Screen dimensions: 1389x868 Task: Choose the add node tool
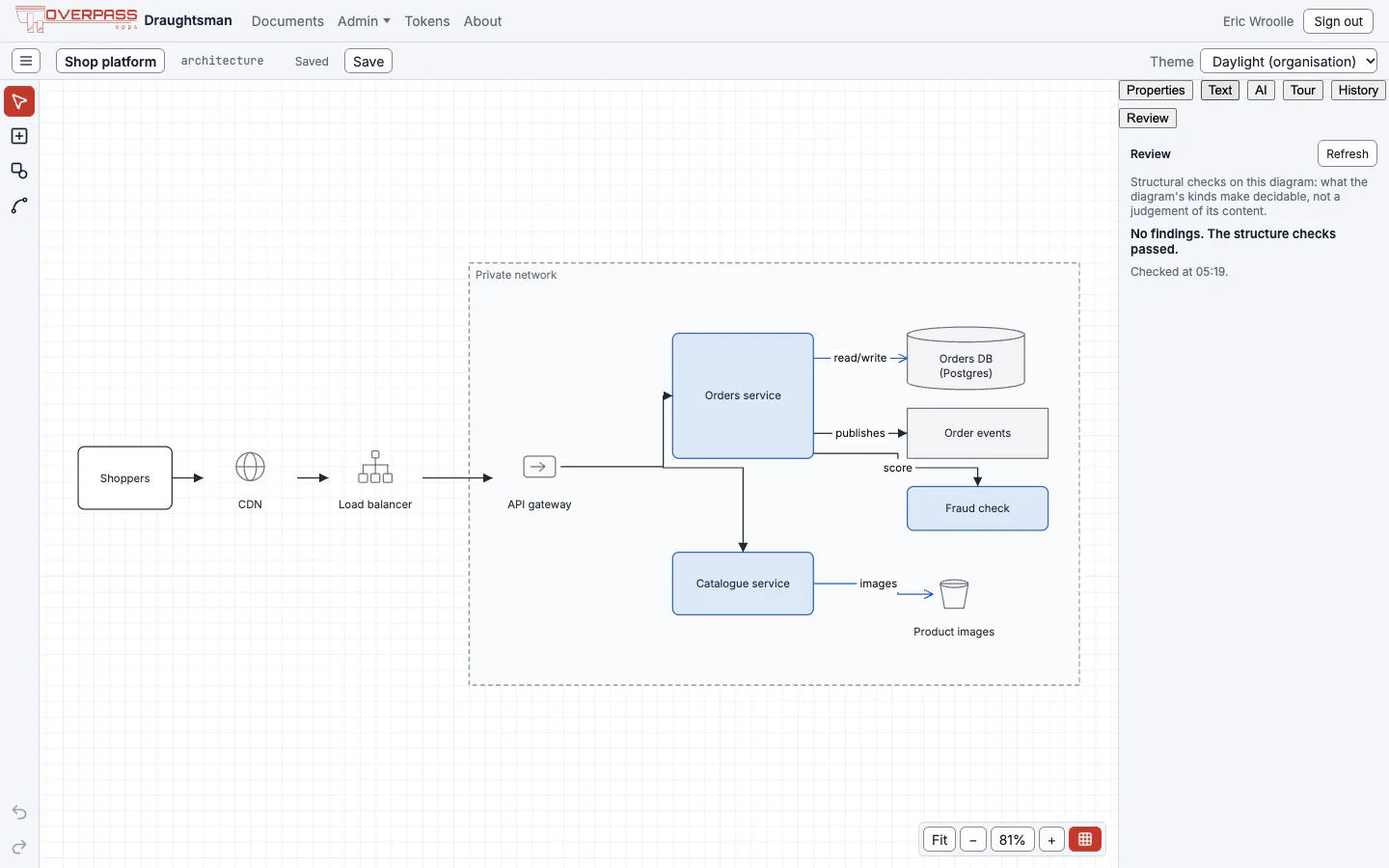[19, 136]
